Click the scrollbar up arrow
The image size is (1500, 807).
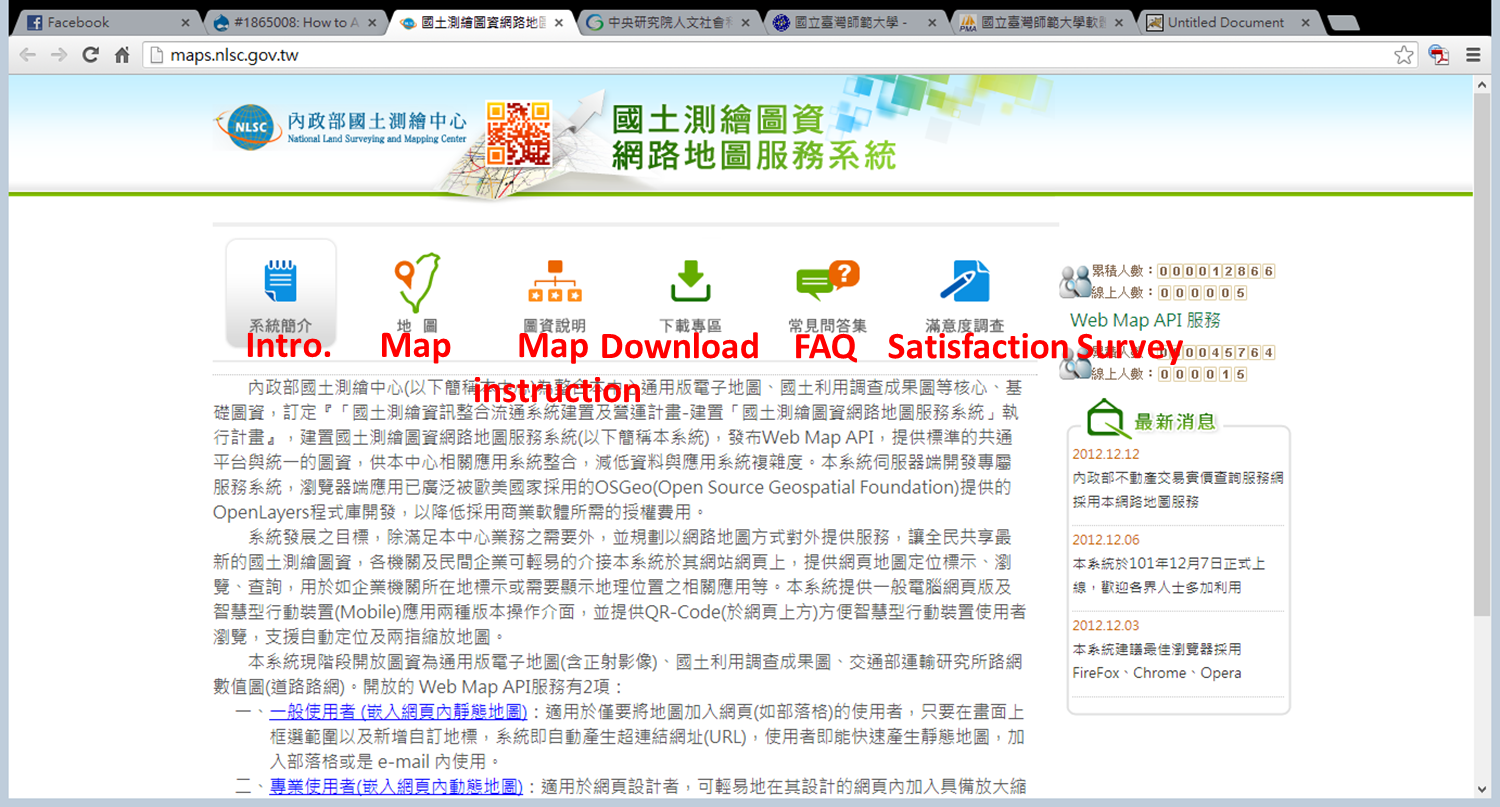(x=1484, y=84)
